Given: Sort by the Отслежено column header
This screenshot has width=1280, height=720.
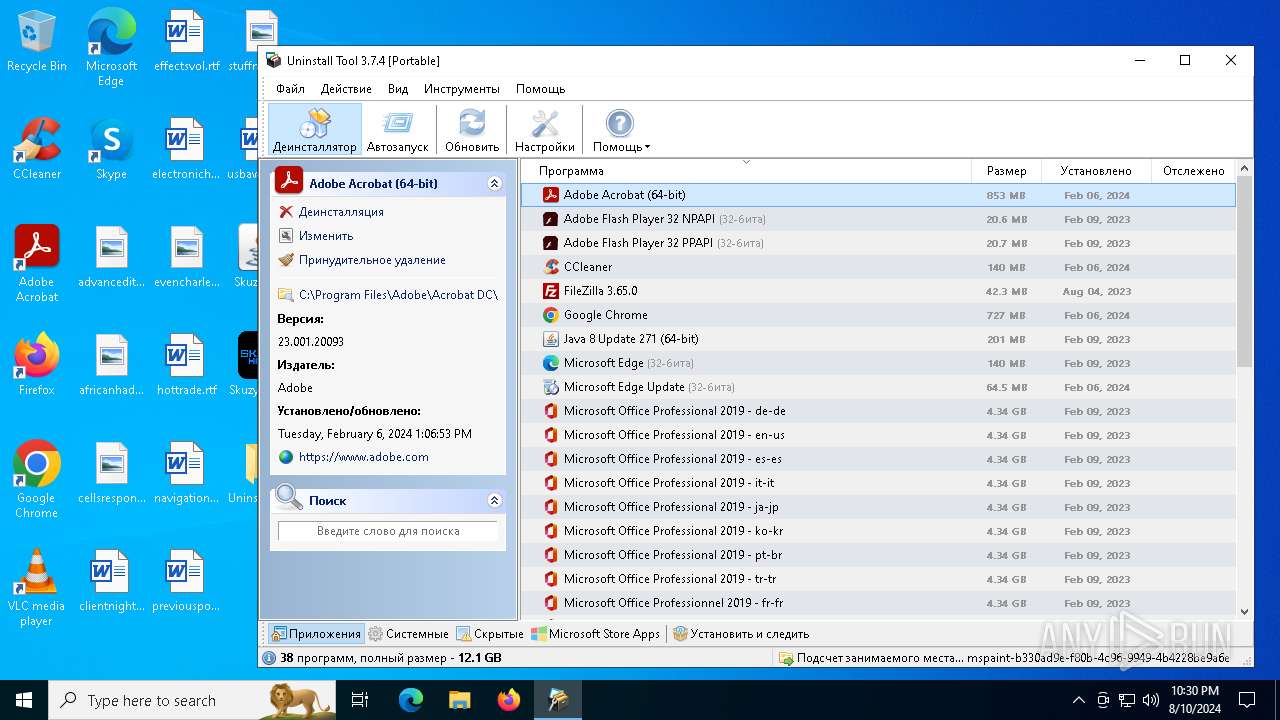Looking at the screenshot, I should 1193,171.
